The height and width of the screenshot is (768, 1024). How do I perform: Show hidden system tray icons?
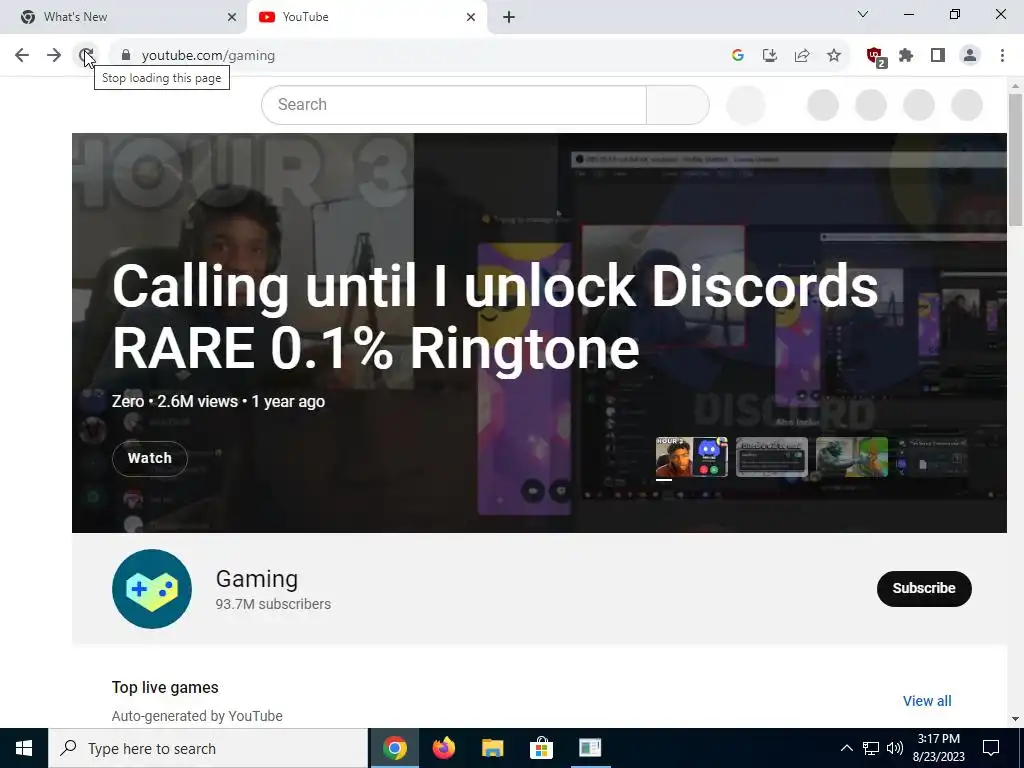pyautogui.click(x=846, y=748)
